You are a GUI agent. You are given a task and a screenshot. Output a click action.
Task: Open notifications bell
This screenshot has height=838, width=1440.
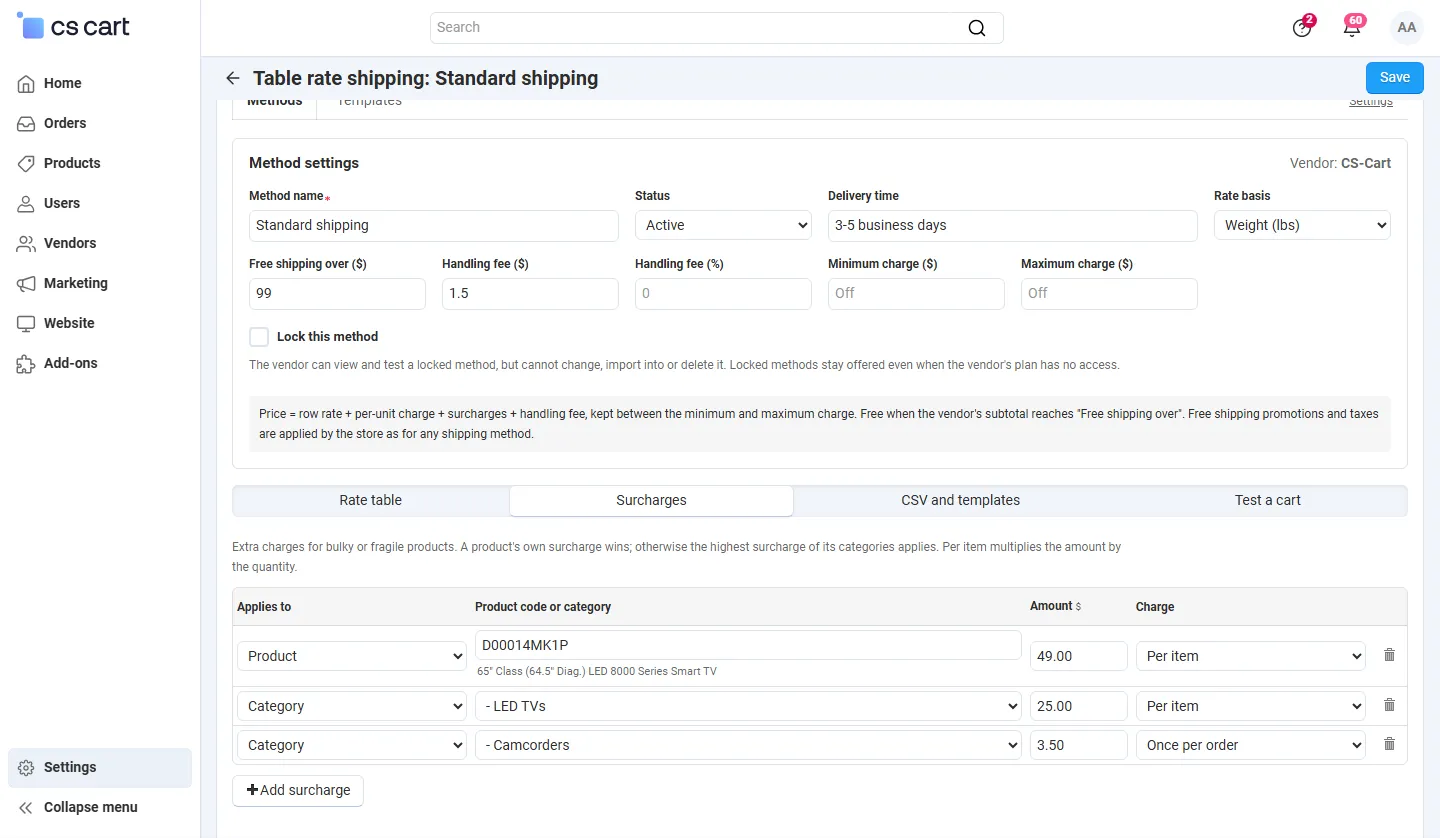pyautogui.click(x=1352, y=28)
